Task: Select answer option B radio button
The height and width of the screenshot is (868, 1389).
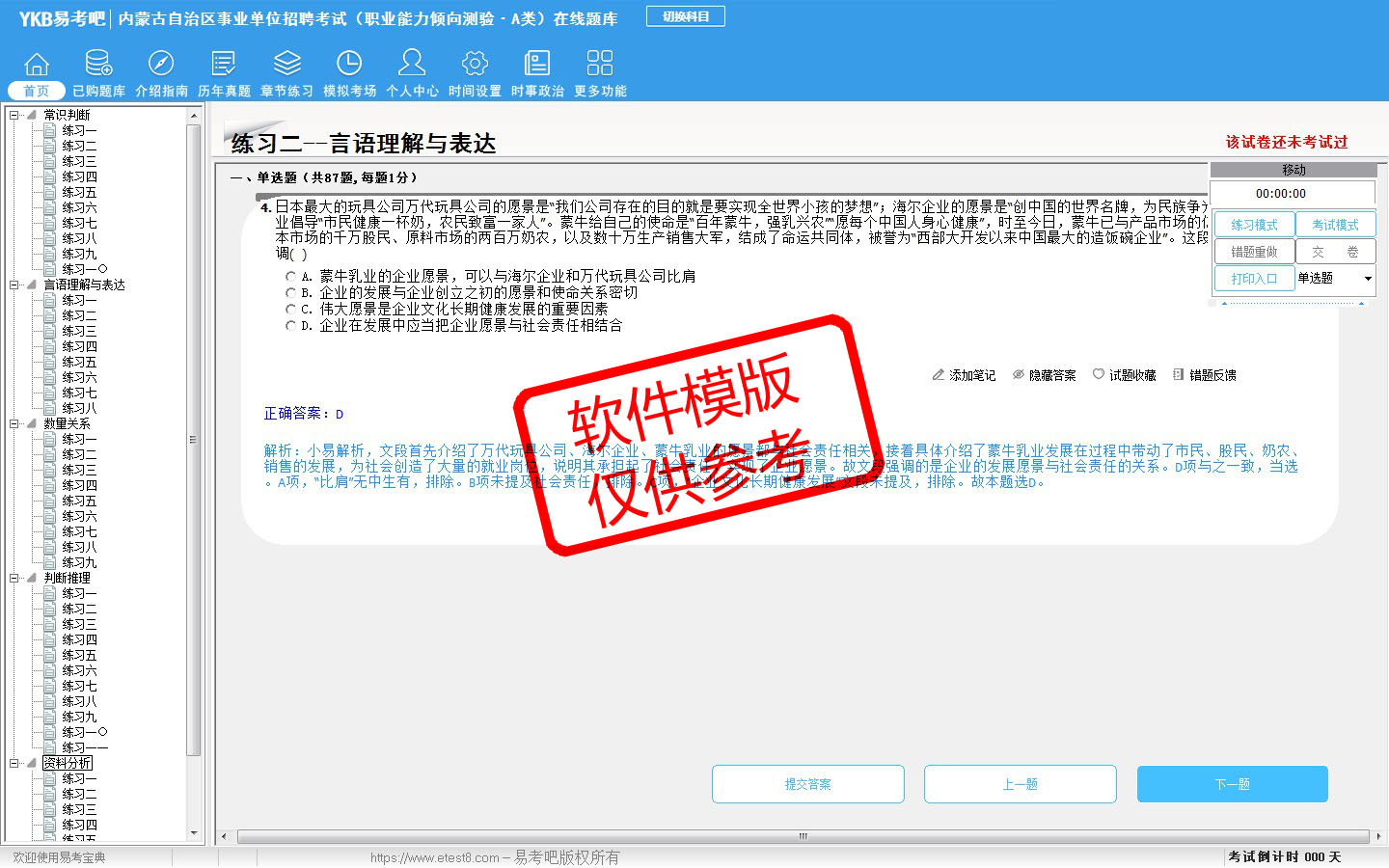Action: coord(290,293)
